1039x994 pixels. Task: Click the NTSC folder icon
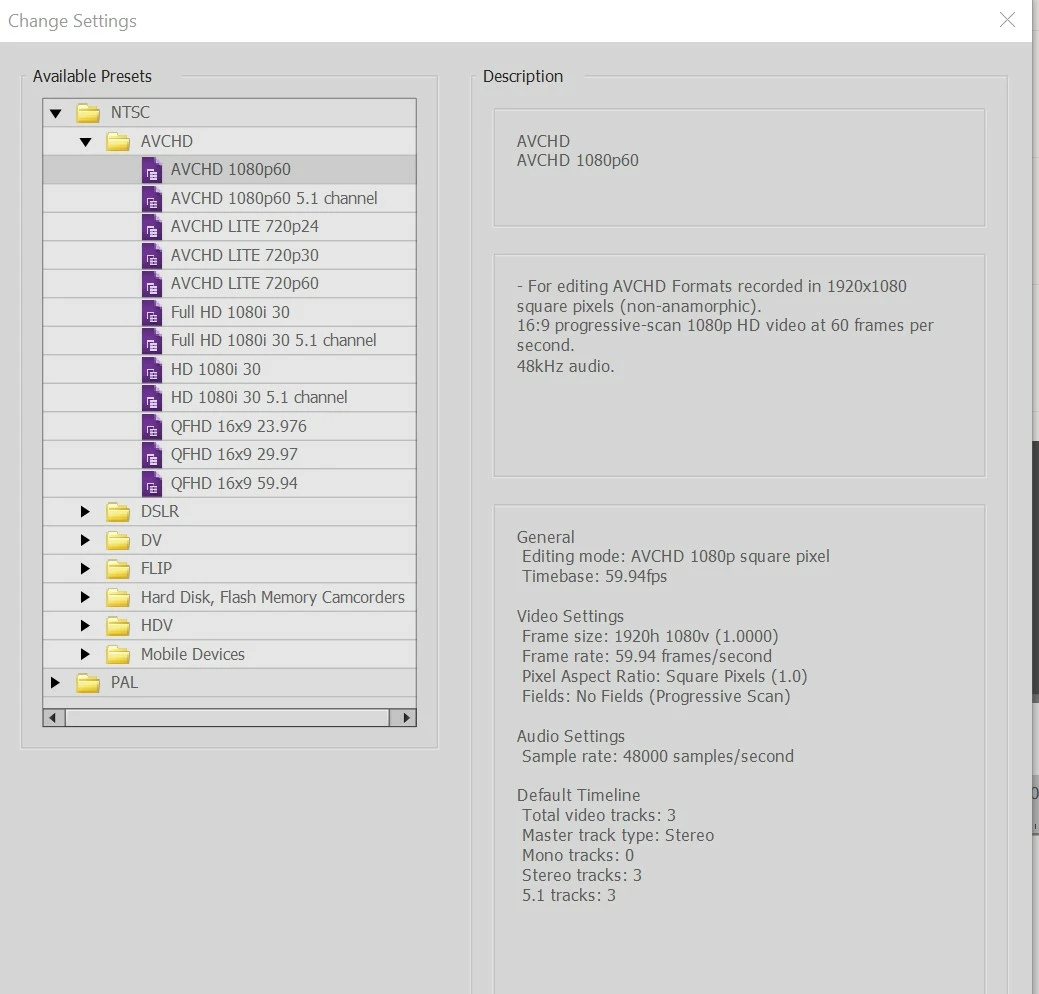[87, 113]
